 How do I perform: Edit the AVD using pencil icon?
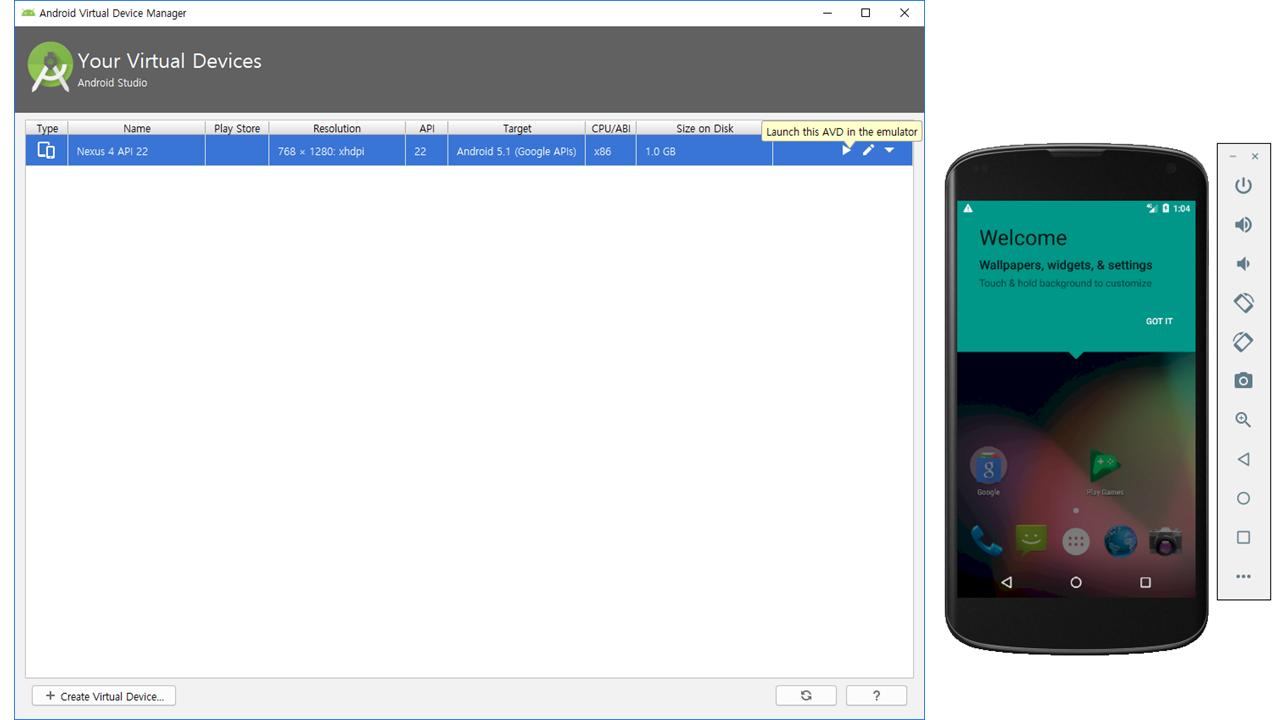(x=868, y=151)
